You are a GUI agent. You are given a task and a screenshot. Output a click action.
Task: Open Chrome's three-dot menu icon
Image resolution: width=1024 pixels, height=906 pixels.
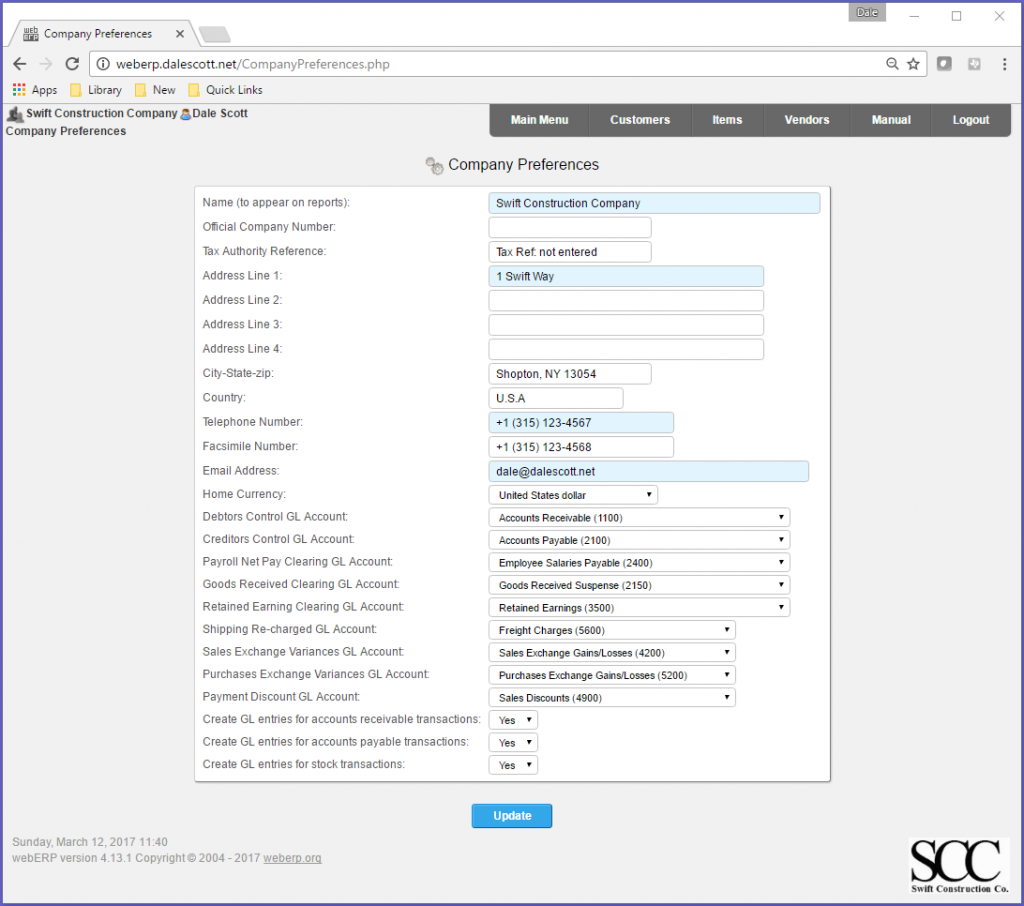(1004, 64)
